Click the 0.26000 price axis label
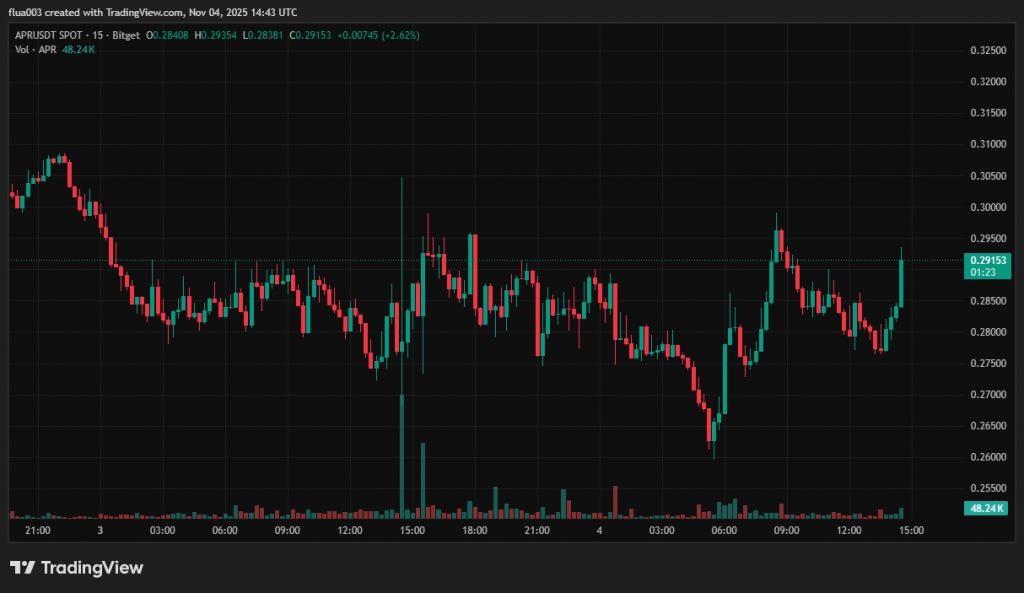Screen dimensions: 1024x593 pos(988,457)
